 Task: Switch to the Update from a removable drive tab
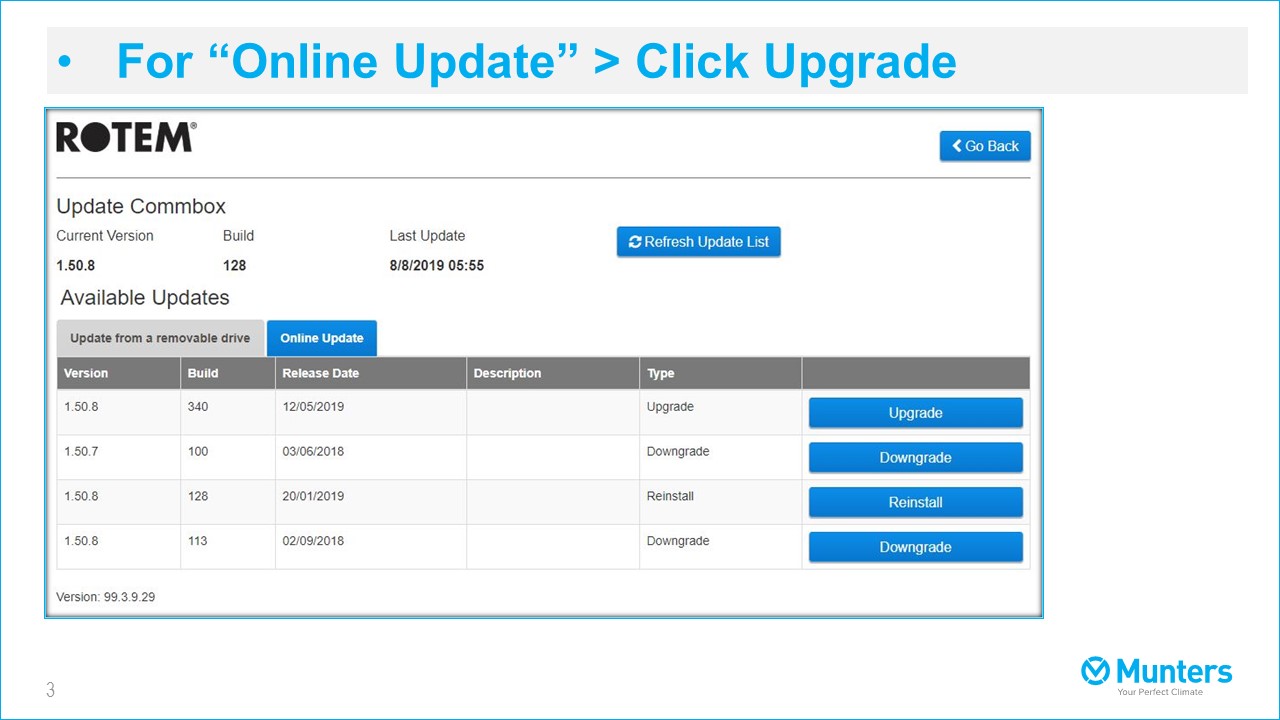(x=160, y=337)
